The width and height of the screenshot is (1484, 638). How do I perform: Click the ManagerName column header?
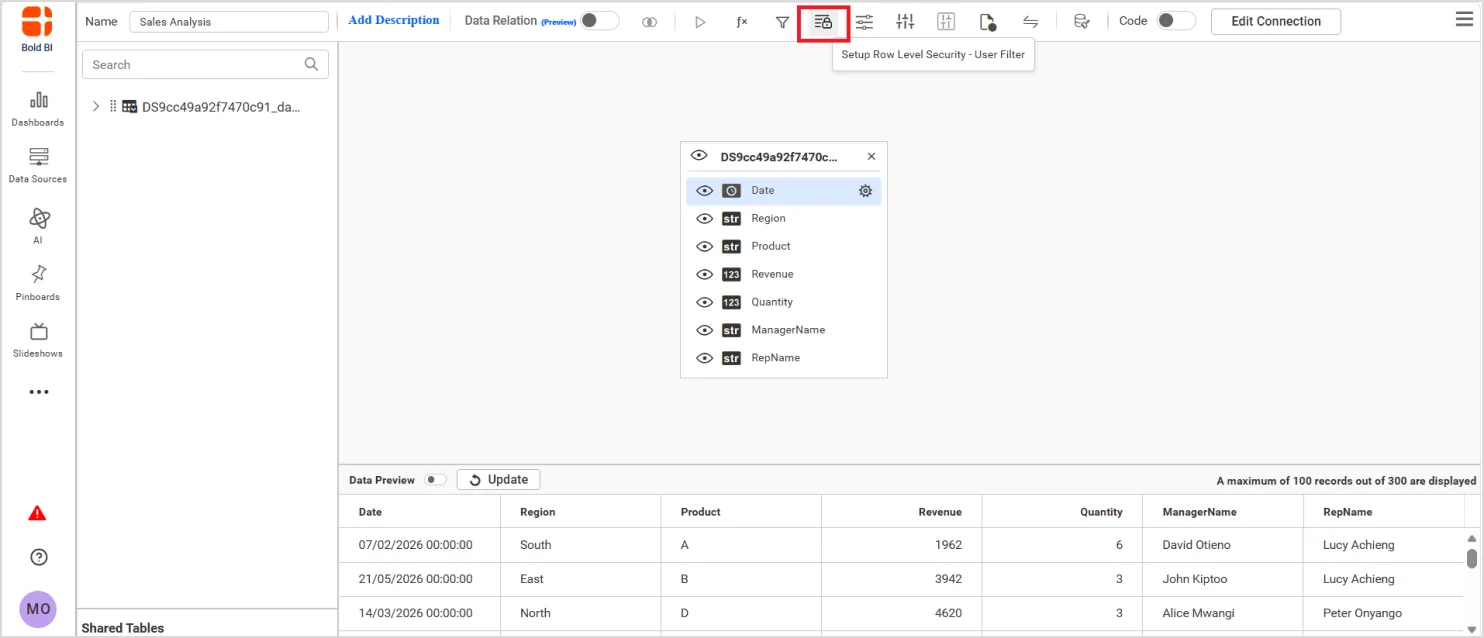pos(1223,512)
